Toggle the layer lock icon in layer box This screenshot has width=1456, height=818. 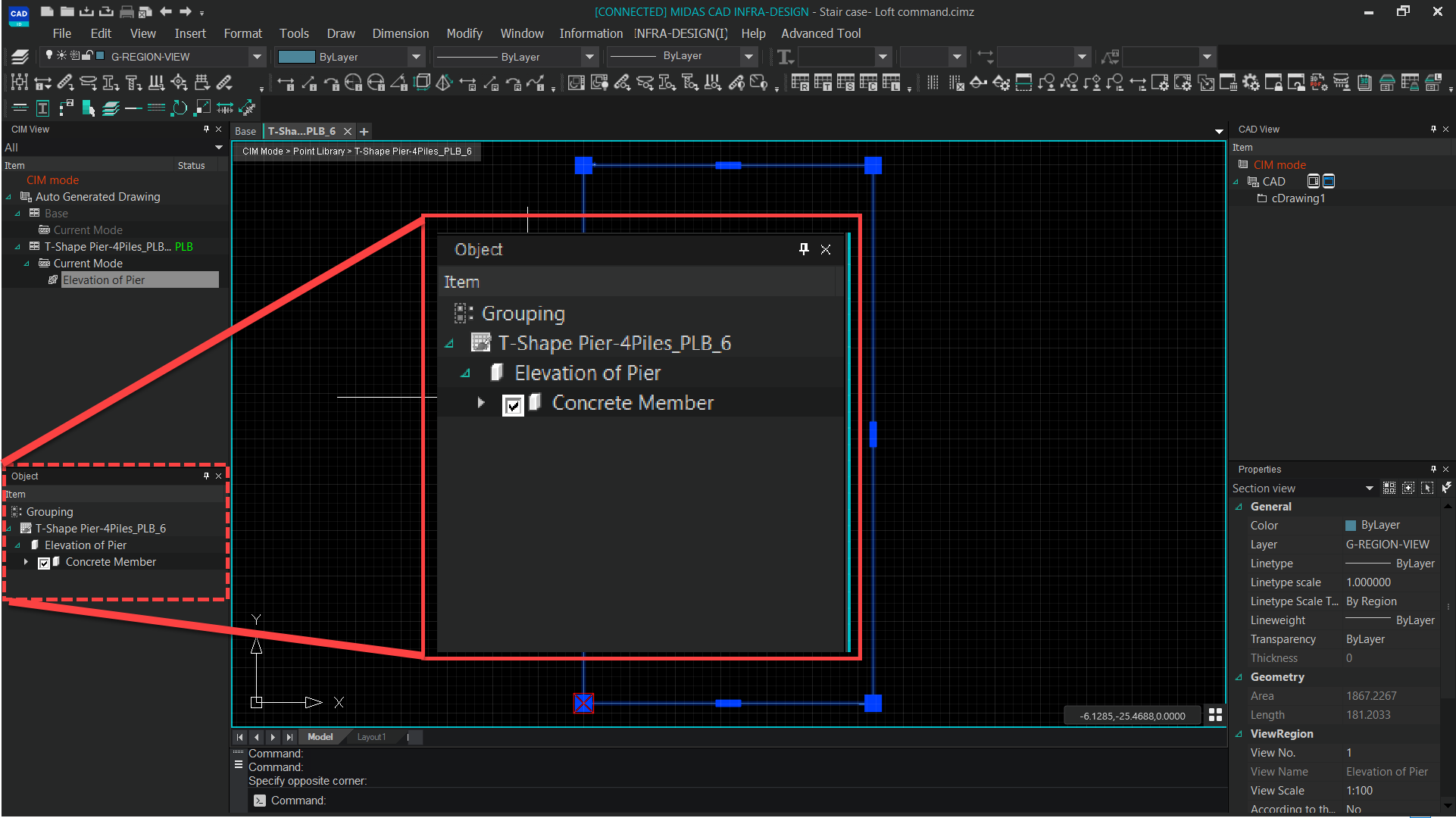click(x=87, y=56)
